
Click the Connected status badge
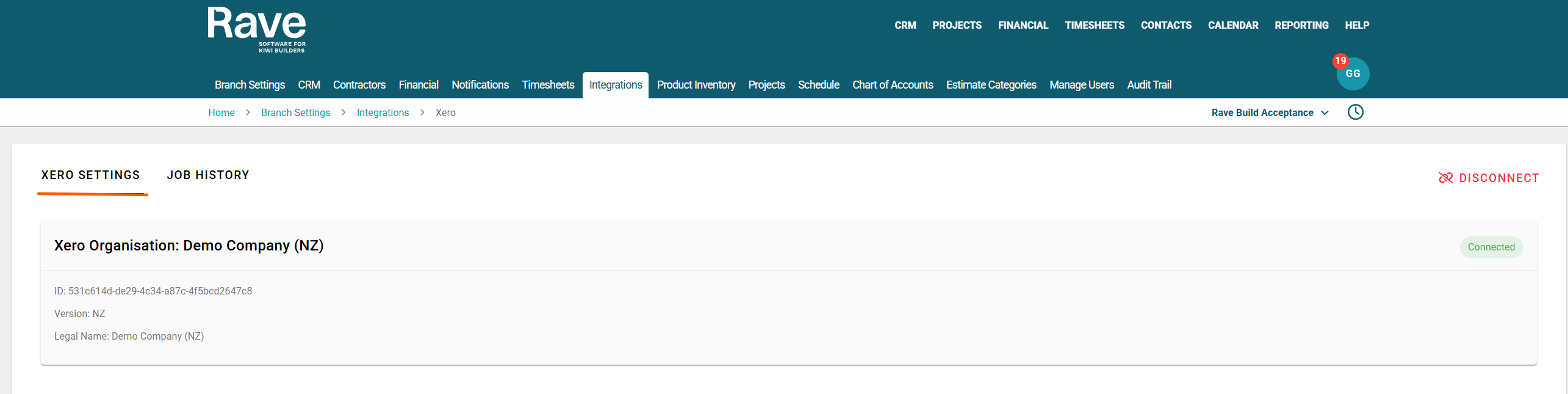click(x=1491, y=247)
